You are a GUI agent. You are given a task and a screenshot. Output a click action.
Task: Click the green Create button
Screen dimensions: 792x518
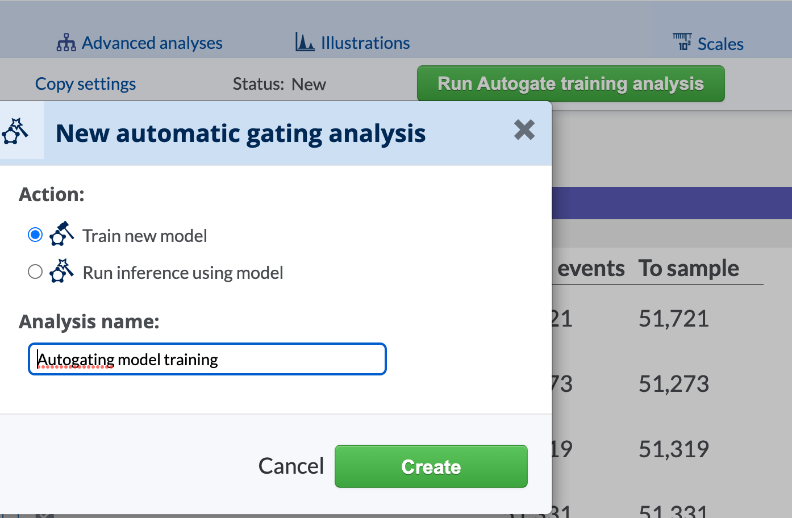(x=431, y=466)
